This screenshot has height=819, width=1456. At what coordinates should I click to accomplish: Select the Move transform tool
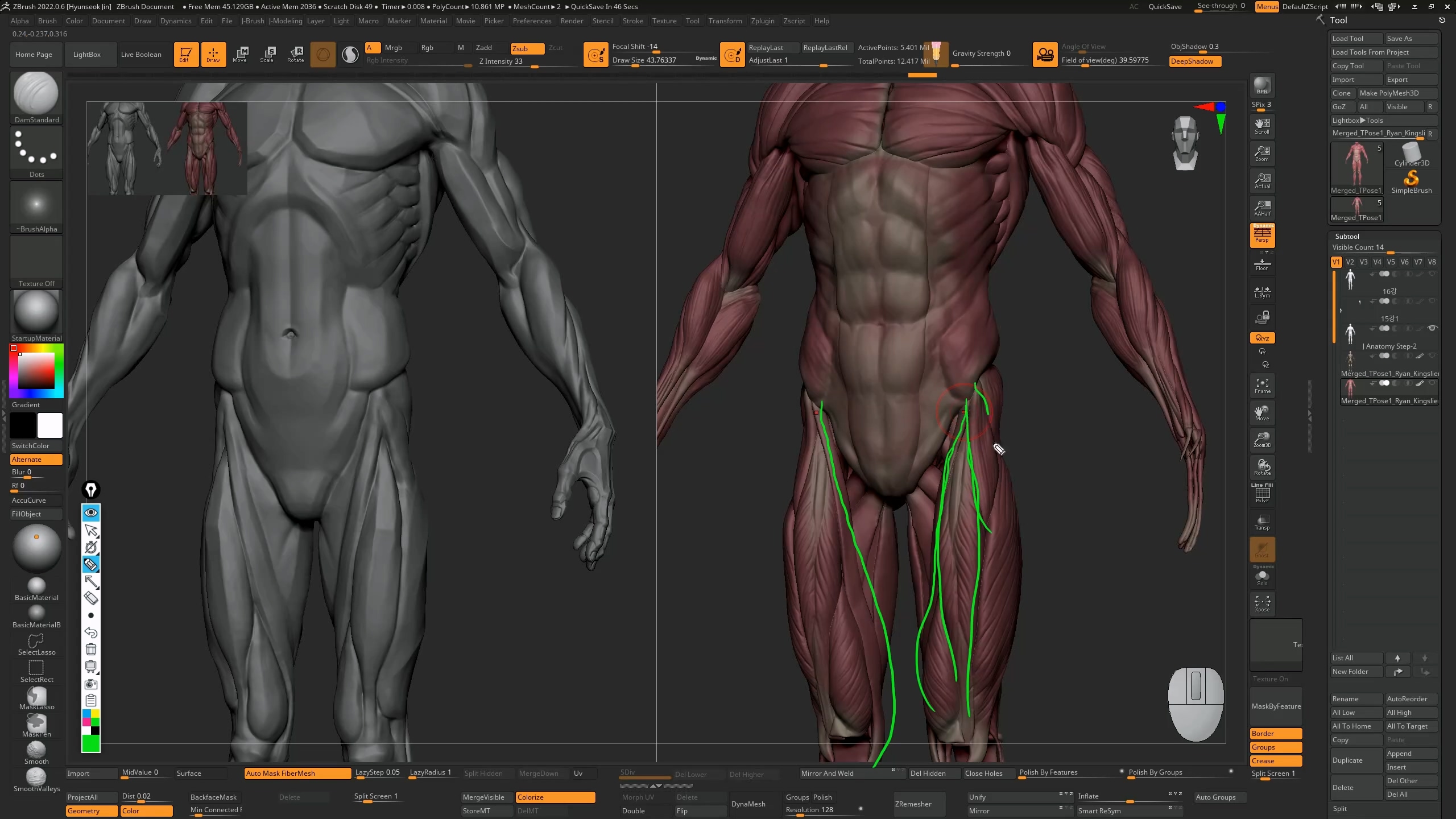tap(240, 54)
